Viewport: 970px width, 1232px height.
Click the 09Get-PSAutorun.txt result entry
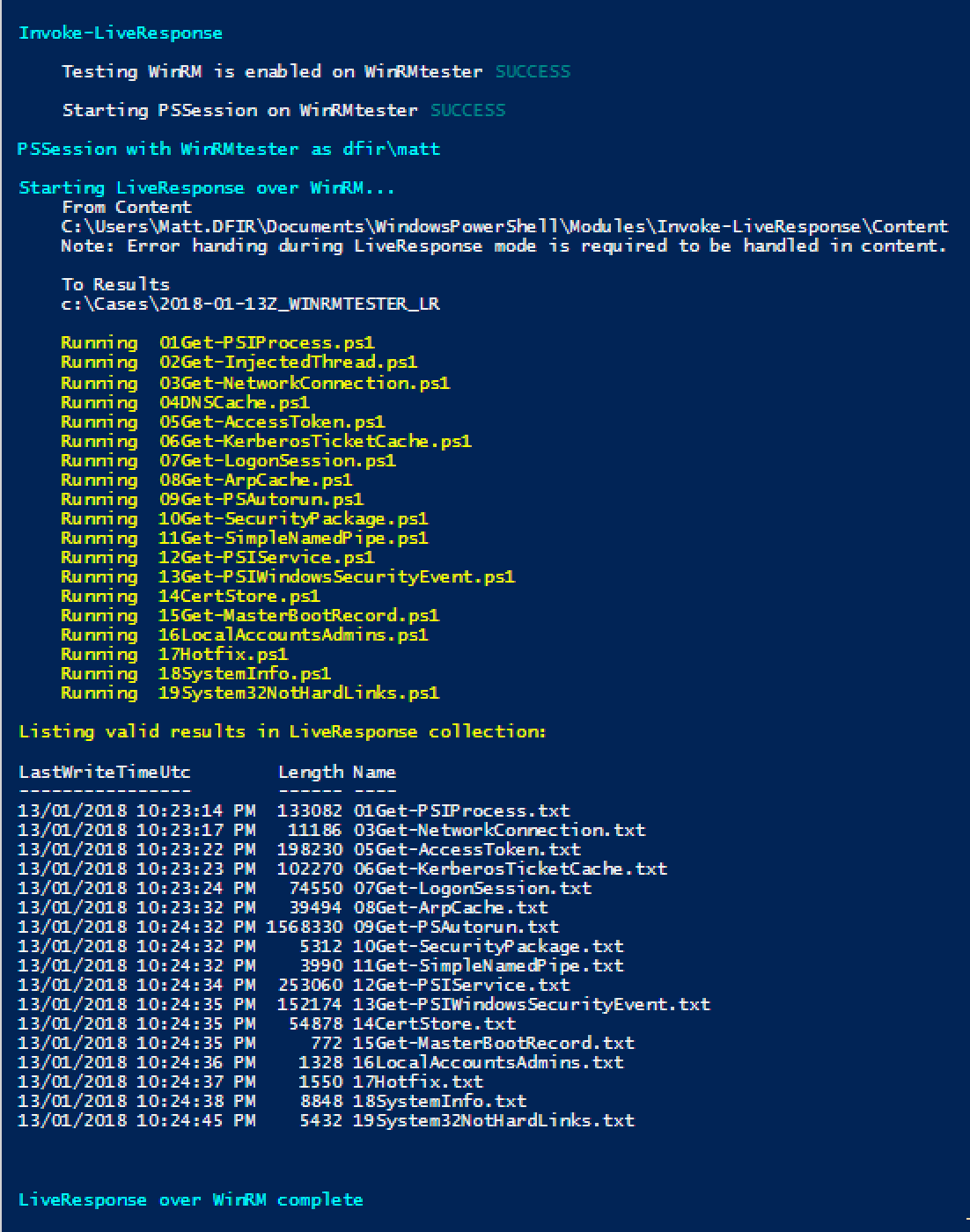tap(456, 928)
